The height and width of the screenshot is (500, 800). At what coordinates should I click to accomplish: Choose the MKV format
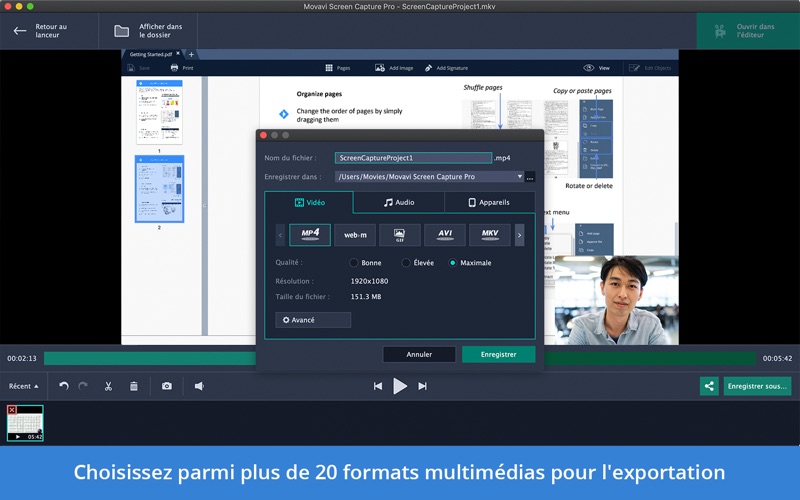tap(489, 235)
